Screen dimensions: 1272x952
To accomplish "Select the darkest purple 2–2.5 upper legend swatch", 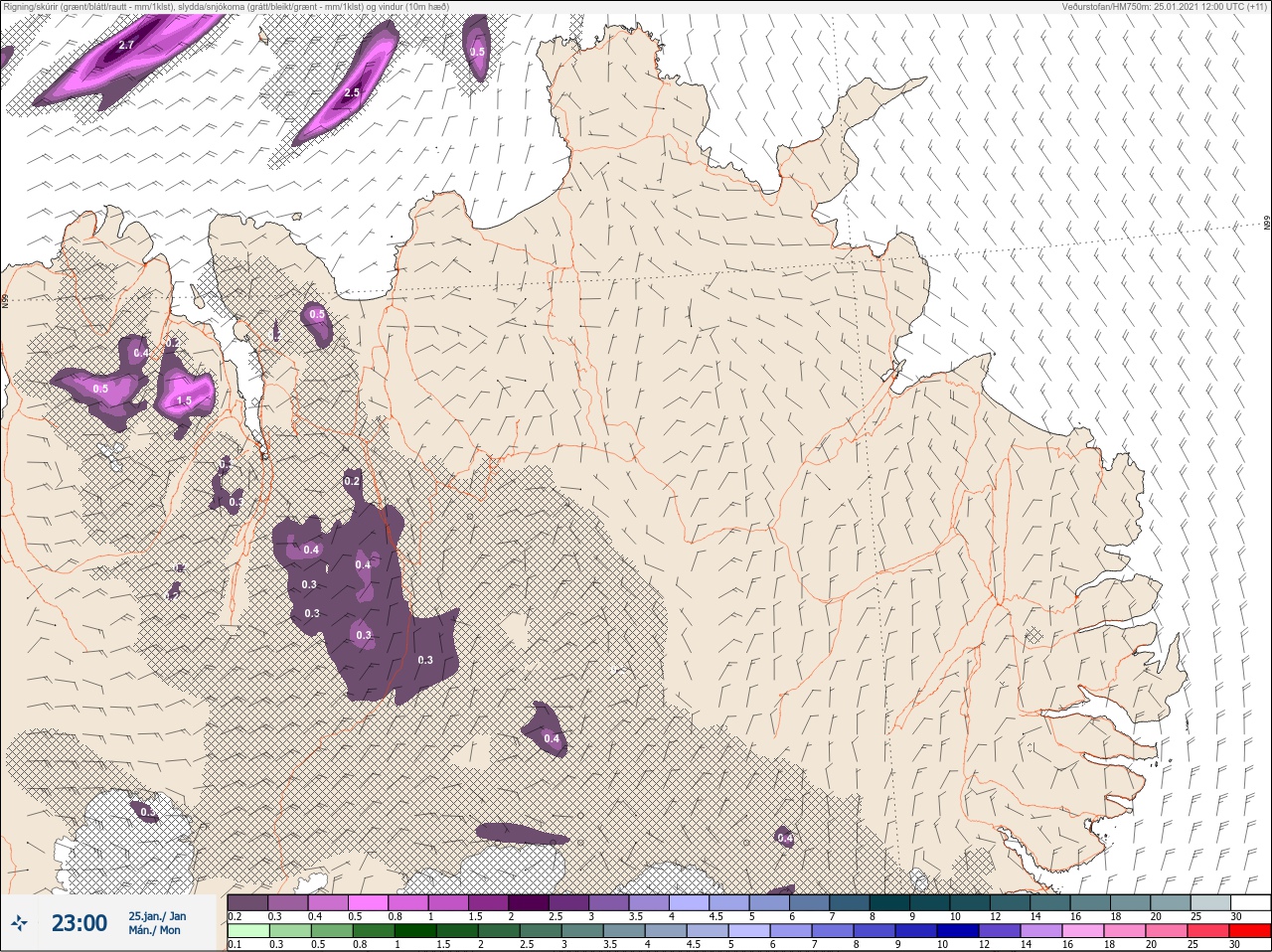I will pos(529,902).
